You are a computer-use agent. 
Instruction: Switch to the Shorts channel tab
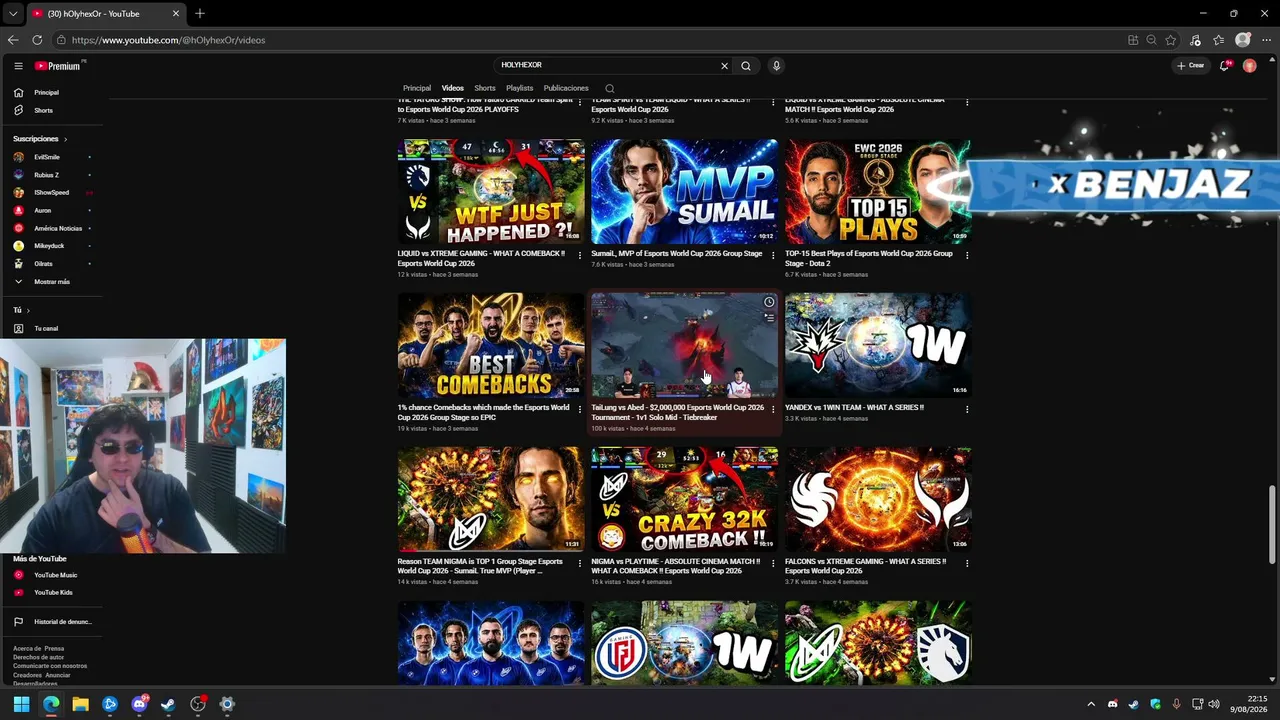coord(485,88)
